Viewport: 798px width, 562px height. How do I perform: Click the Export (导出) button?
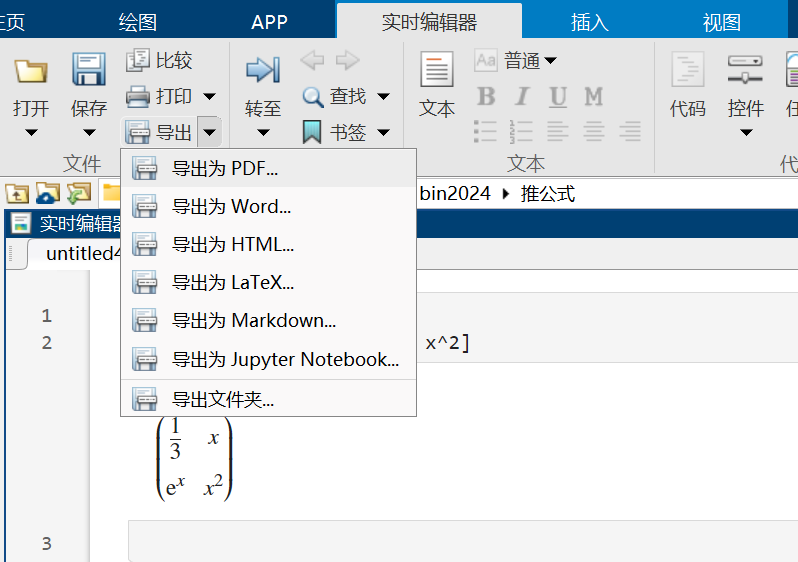(159, 132)
